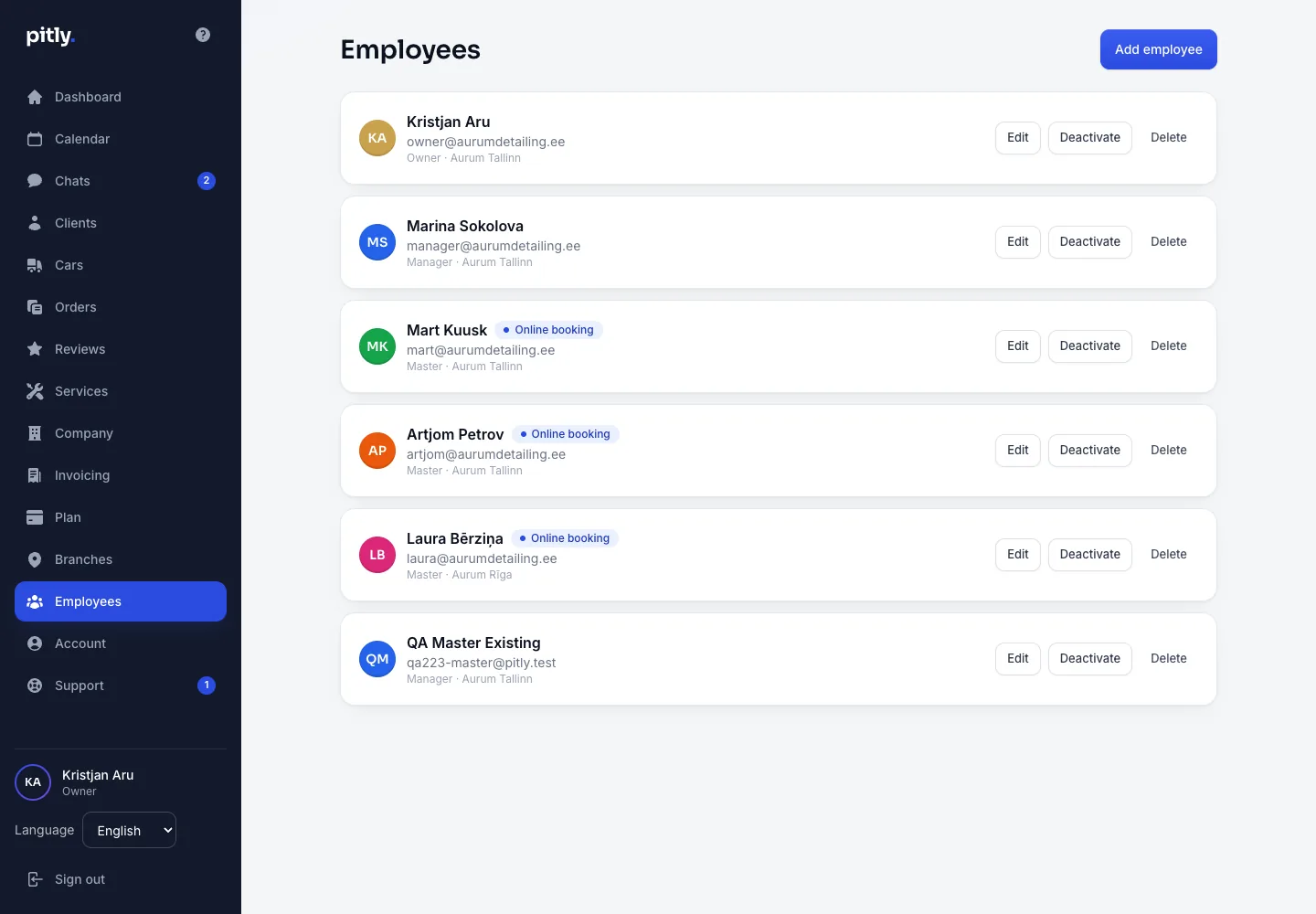The height and width of the screenshot is (914, 1316).
Task: Navigate to the Invoicing section
Action: tap(121, 475)
